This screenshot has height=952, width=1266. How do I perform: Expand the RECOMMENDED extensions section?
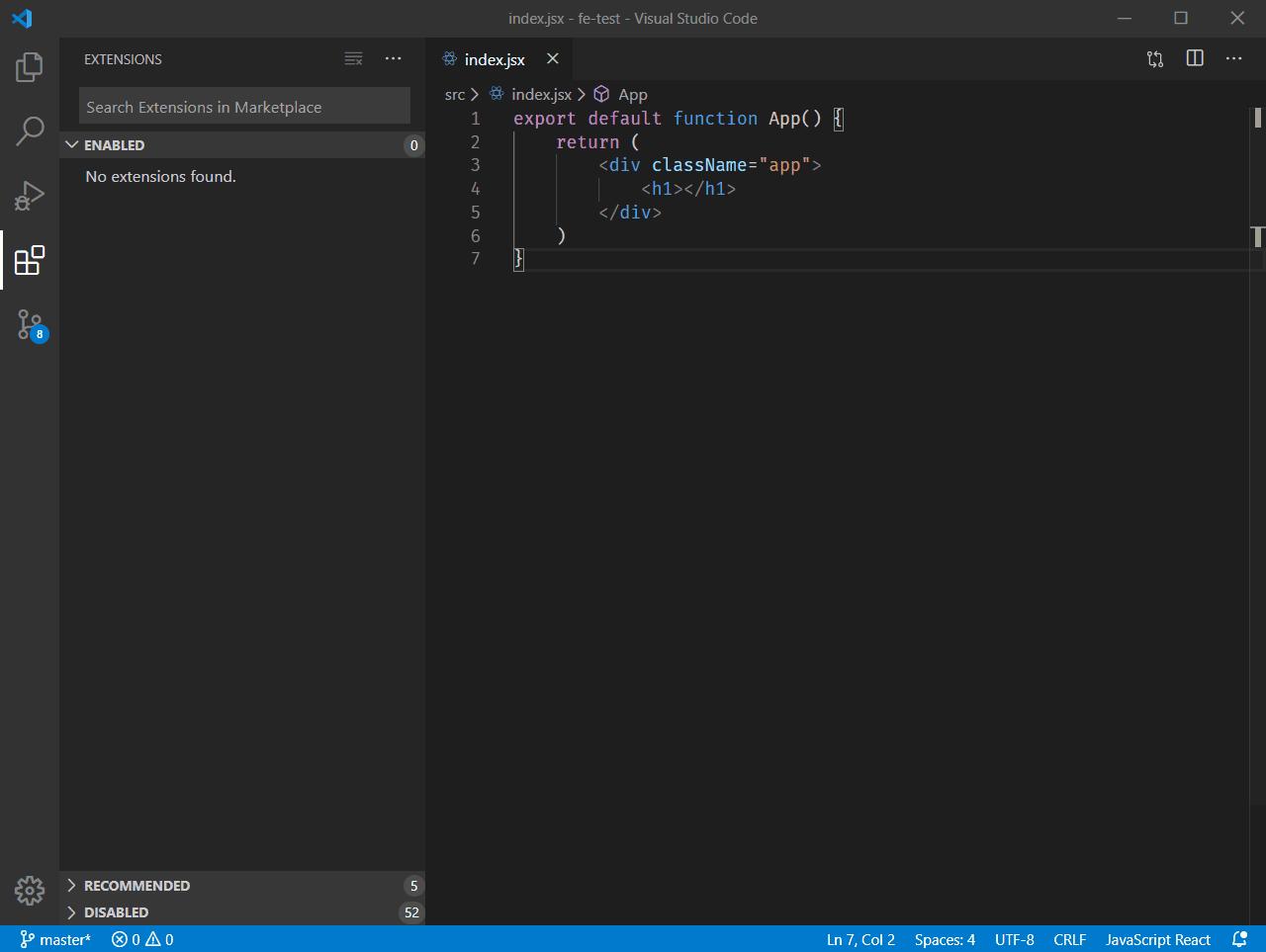pos(136,886)
